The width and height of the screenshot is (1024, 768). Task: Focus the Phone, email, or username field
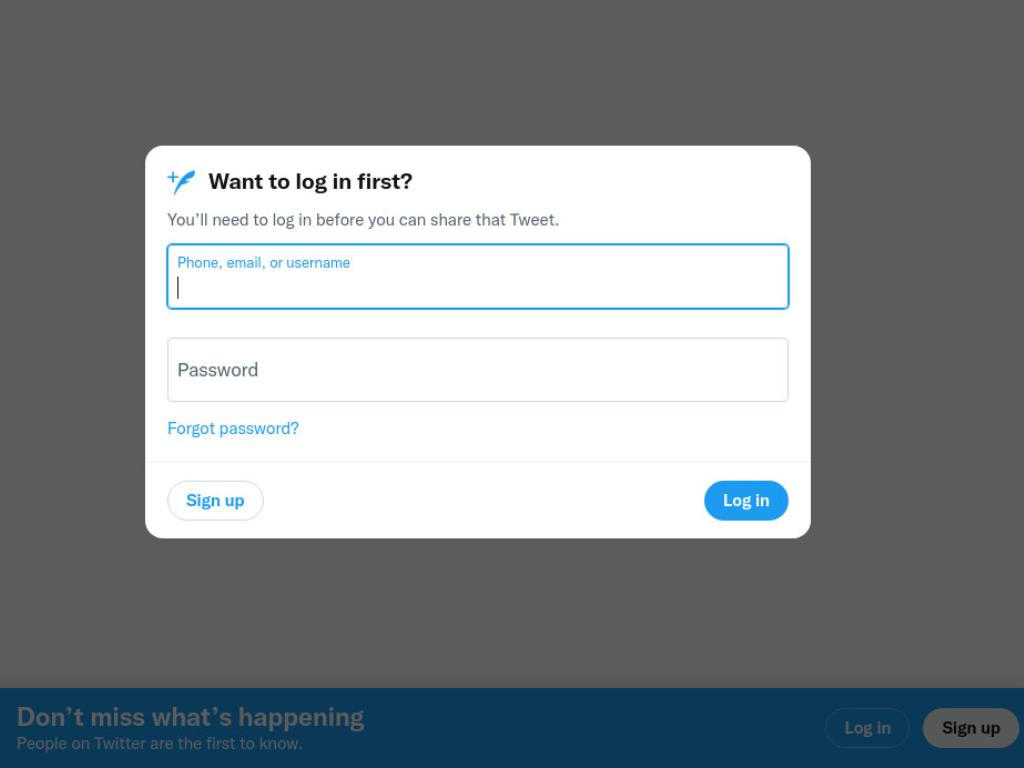click(478, 276)
